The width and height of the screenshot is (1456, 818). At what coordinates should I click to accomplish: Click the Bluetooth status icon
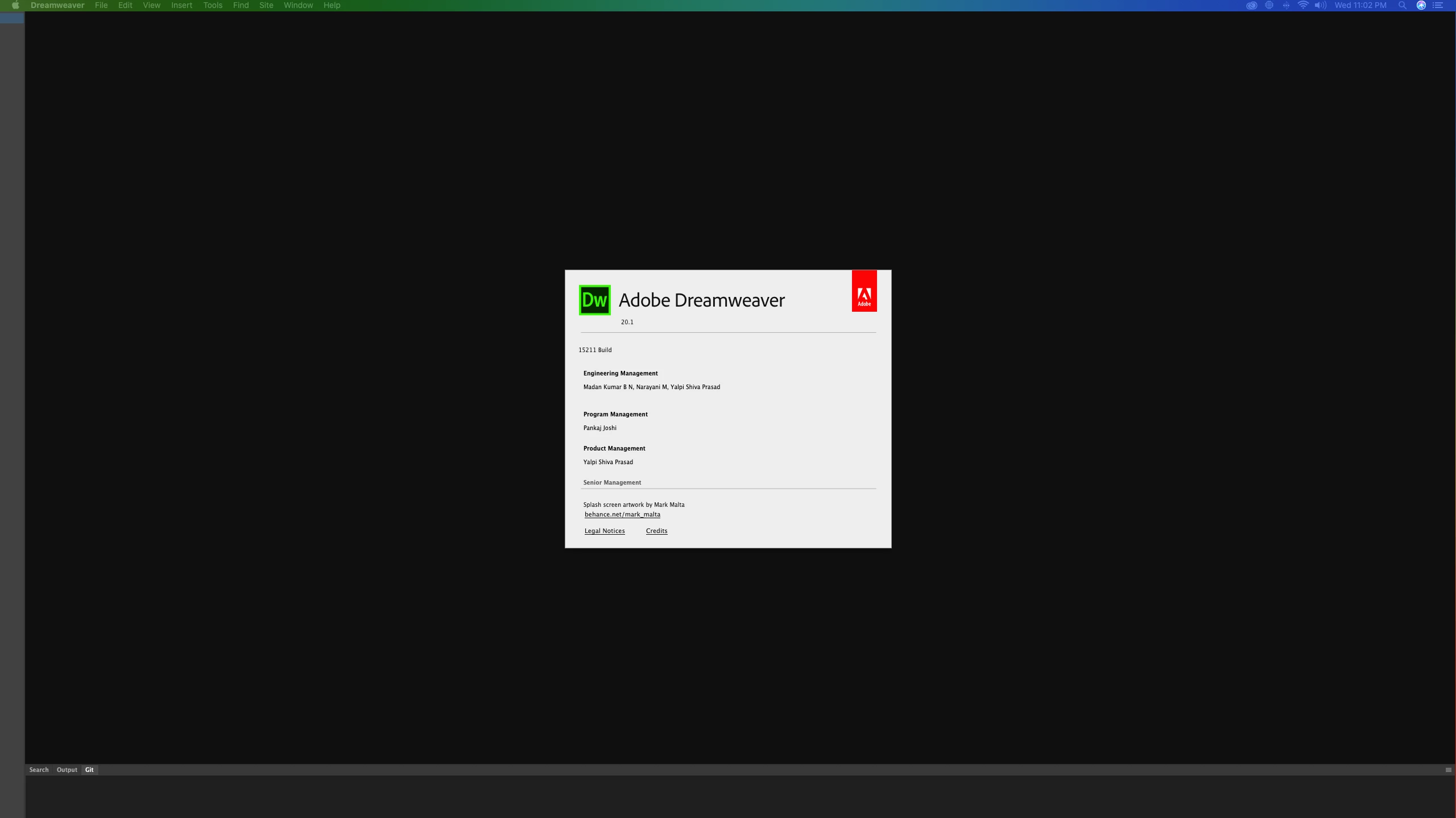[1285, 6]
